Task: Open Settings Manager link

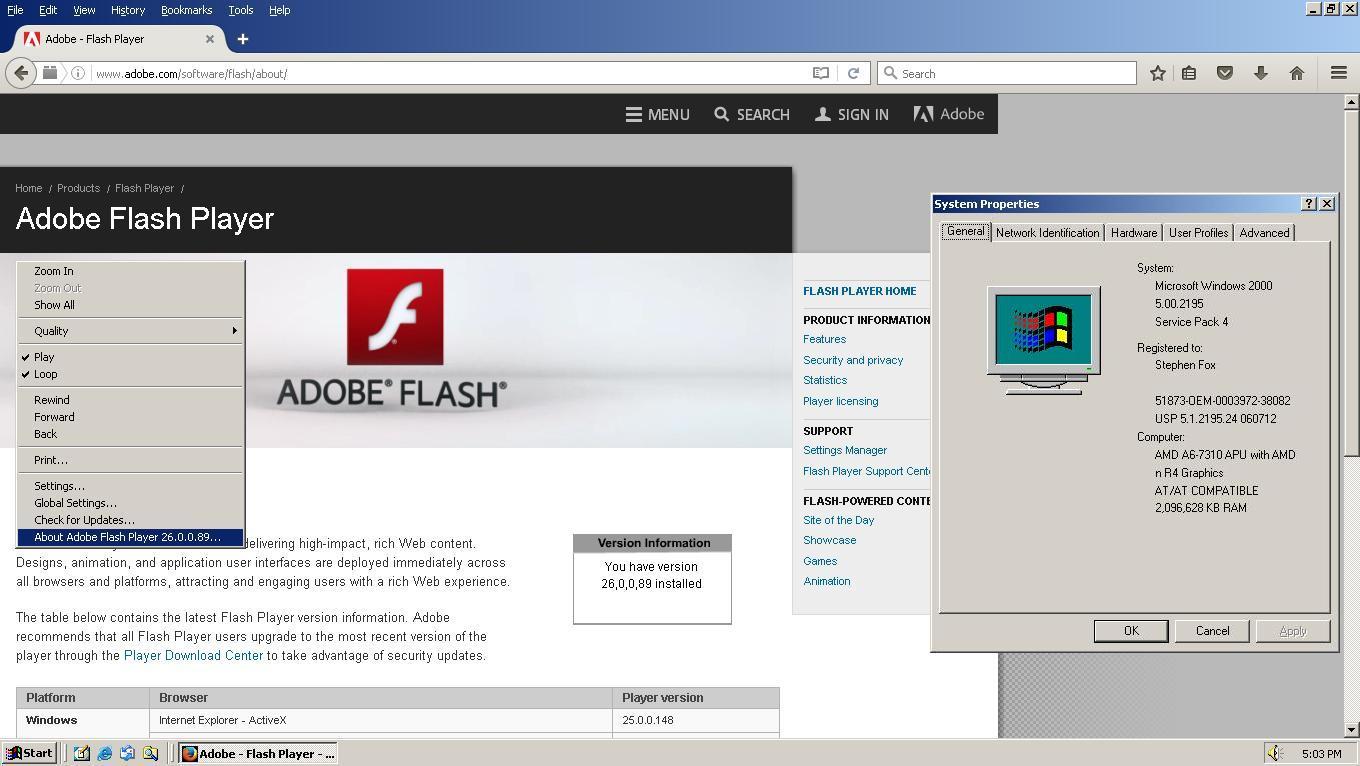Action: (845, 450)
